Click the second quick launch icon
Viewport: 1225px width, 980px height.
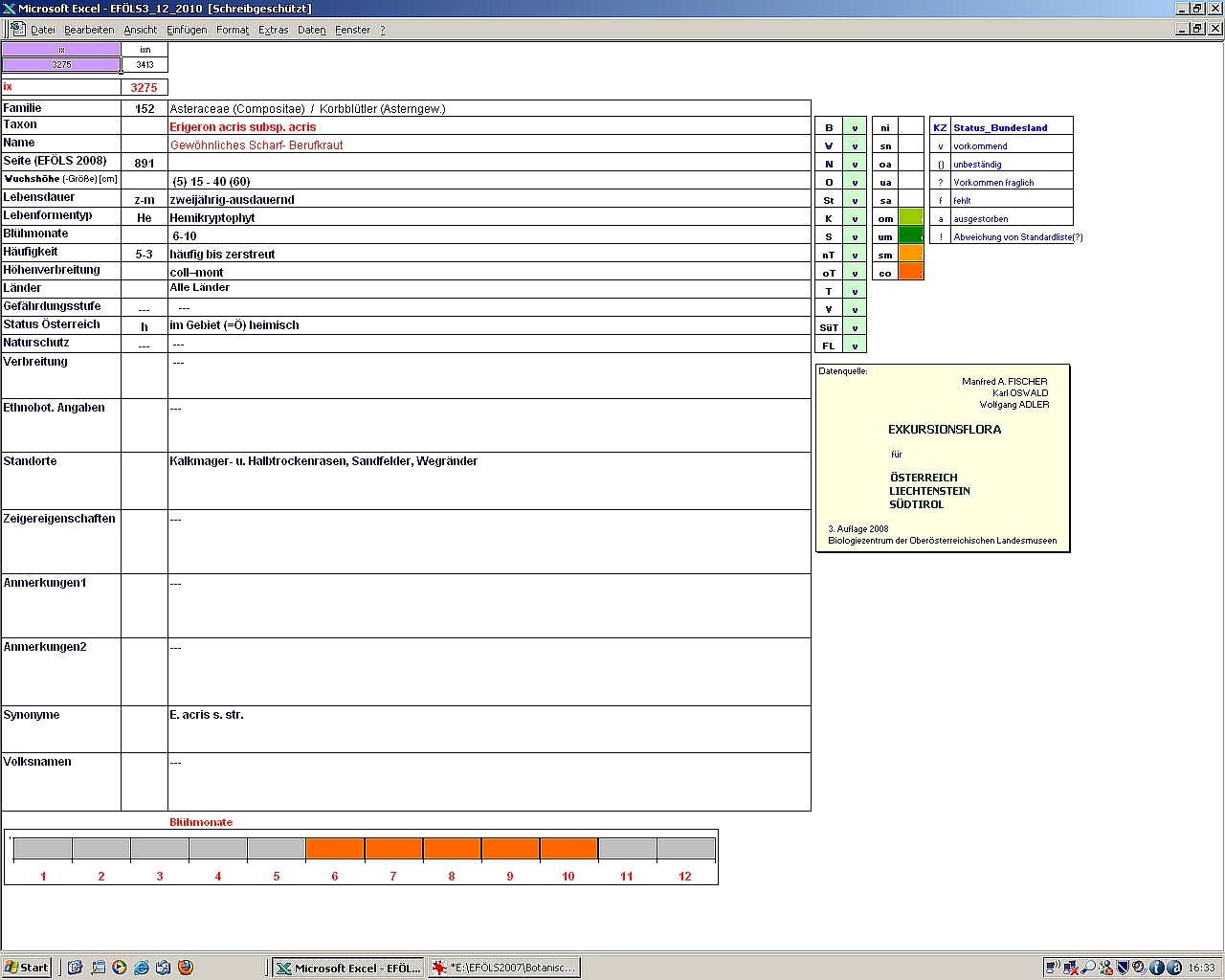98,968
